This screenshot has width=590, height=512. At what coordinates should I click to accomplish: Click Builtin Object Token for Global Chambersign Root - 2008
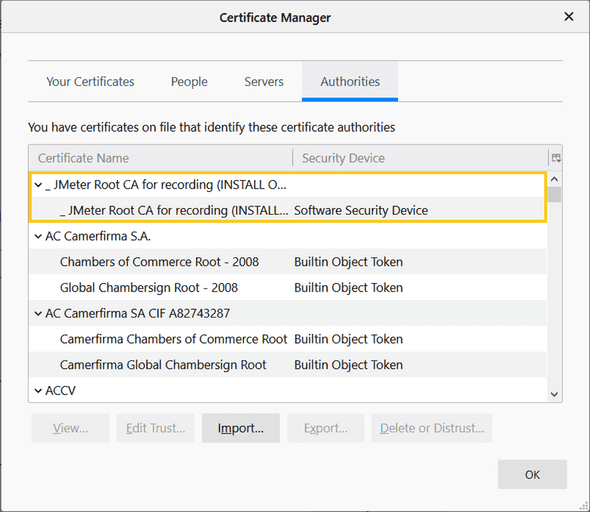tap(348, 288)
